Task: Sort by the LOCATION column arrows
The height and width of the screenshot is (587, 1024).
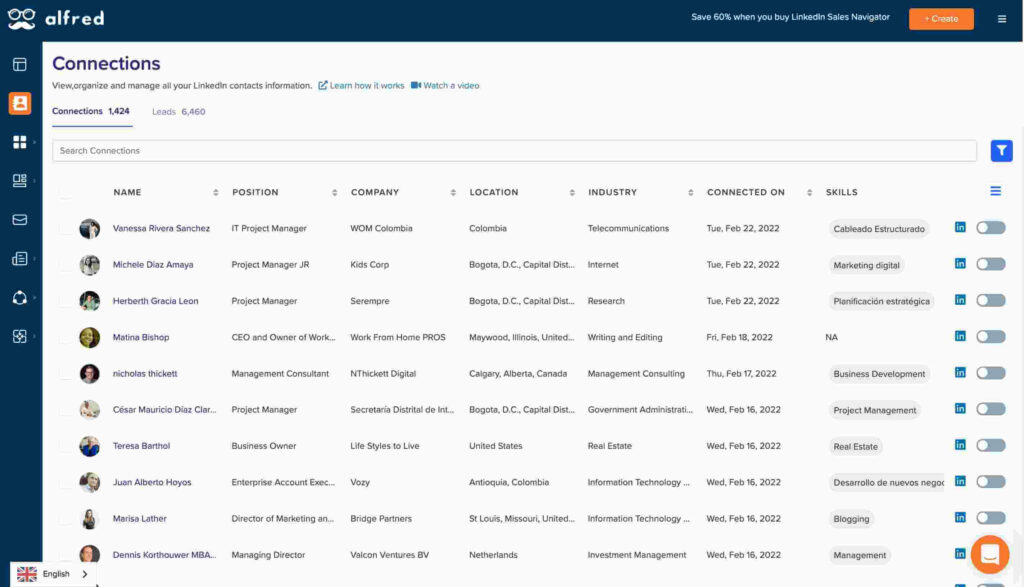Action: [572, 193]
